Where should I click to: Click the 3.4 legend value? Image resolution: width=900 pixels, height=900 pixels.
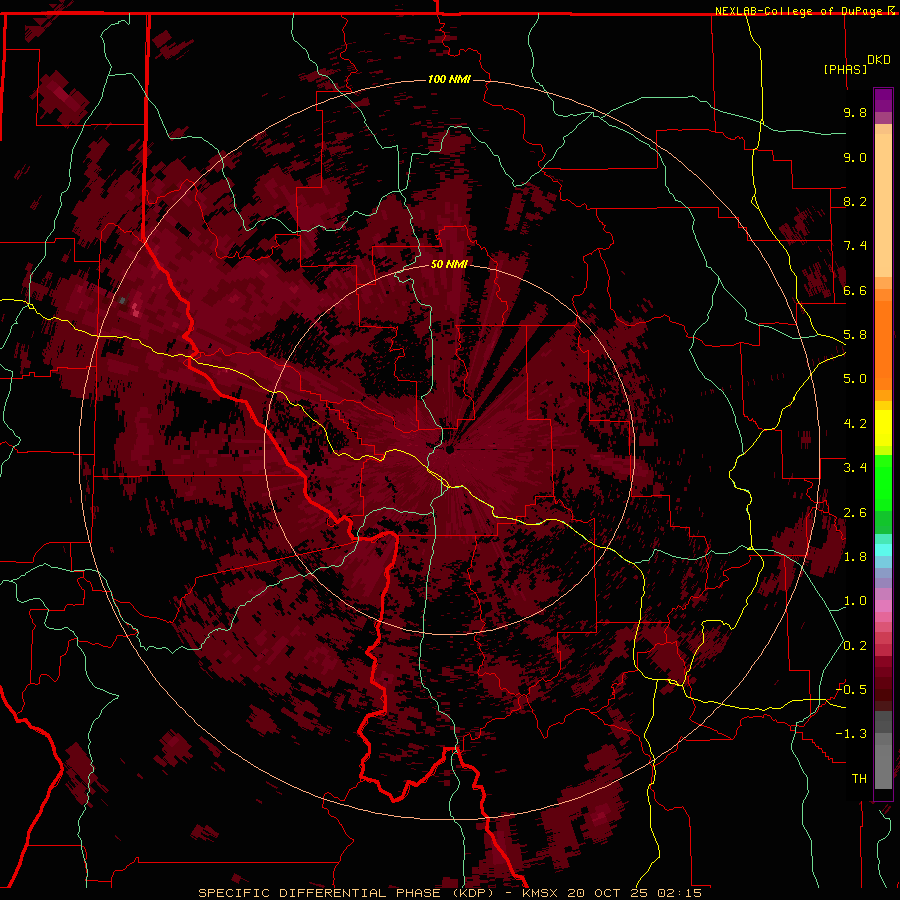(855, 468)
